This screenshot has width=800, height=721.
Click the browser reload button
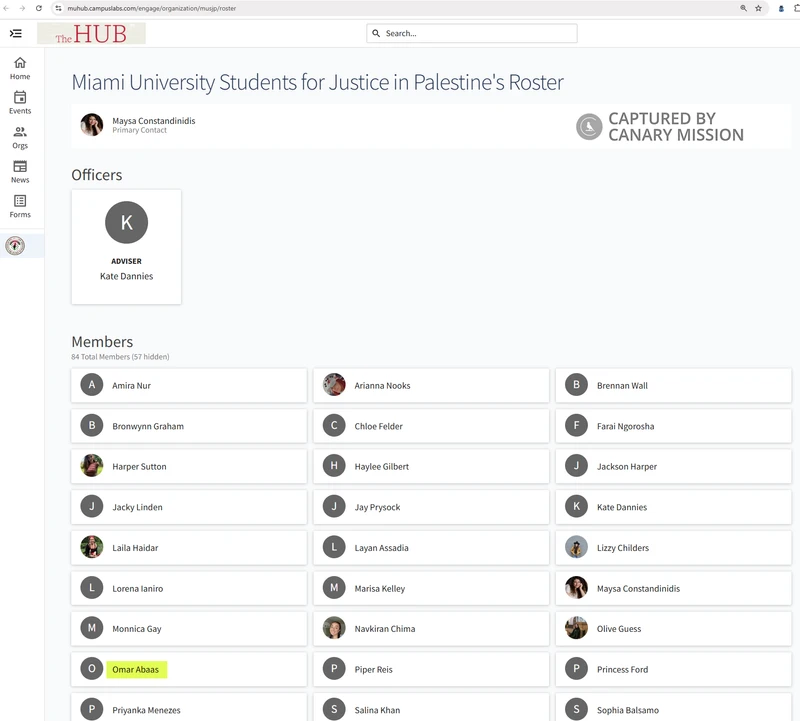39,8
